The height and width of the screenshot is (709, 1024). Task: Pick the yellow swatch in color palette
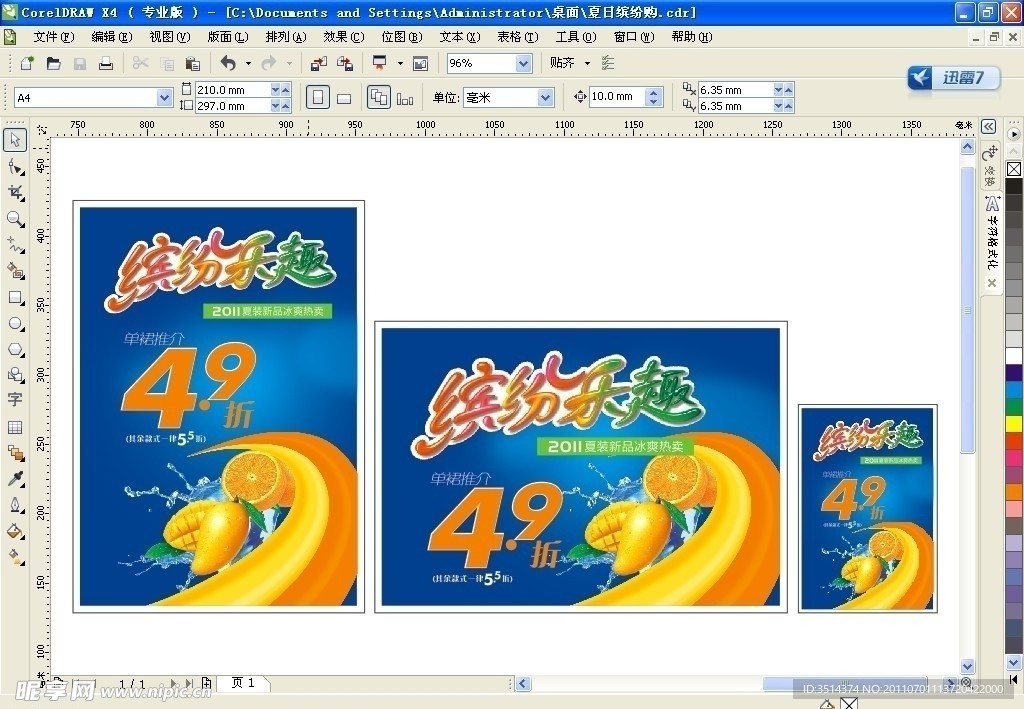click(1014, 423)
